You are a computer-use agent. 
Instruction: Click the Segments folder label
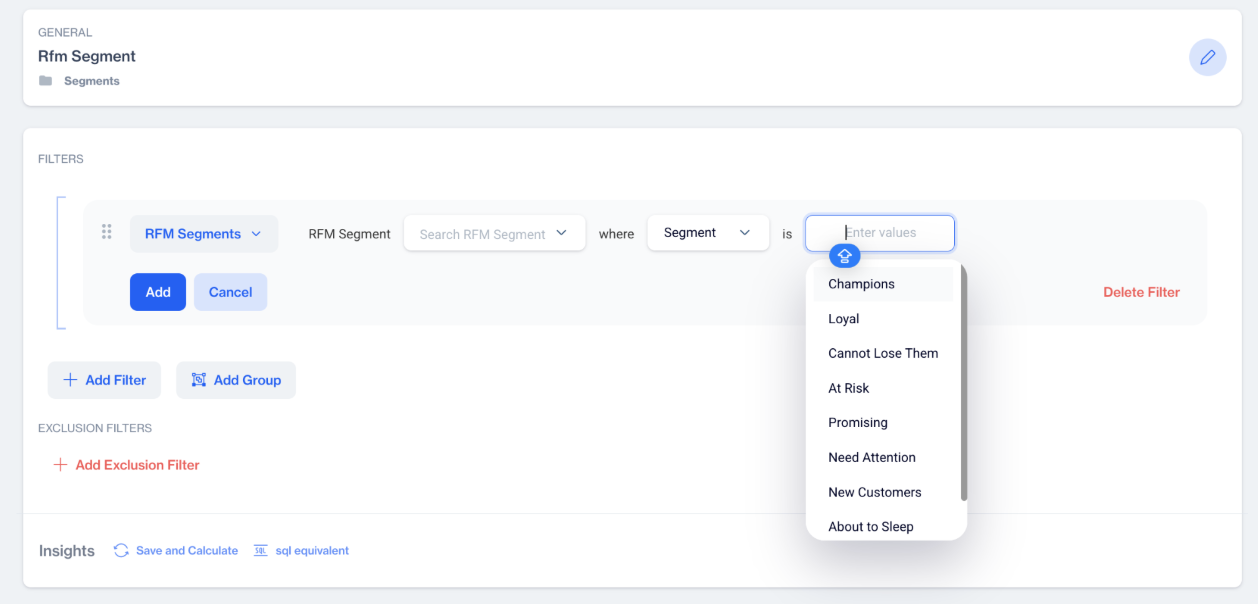92,81
